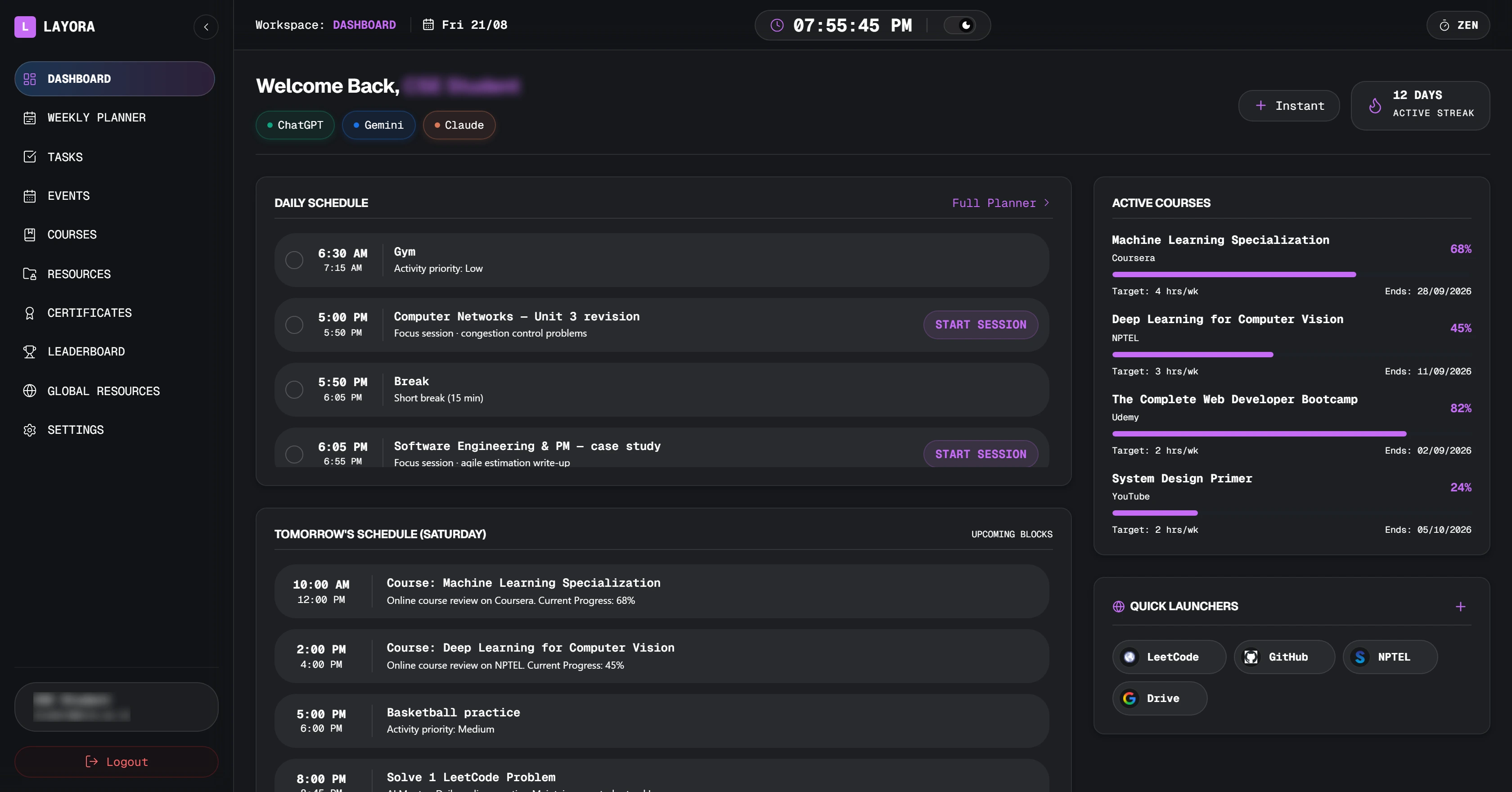Open System Design Primer course title
Screen dimensions: 1512x792
[1182, 478]
